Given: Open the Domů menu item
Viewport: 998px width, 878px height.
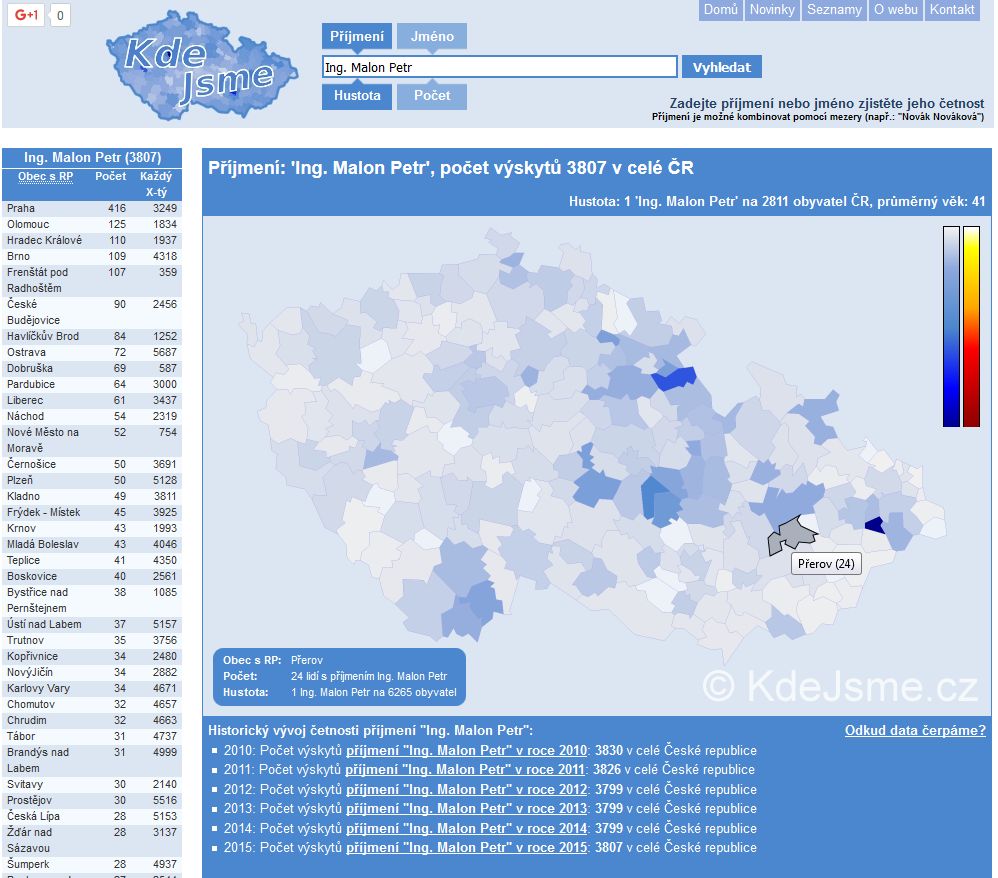Looking at the screenshot, I should tap(720, 10).
